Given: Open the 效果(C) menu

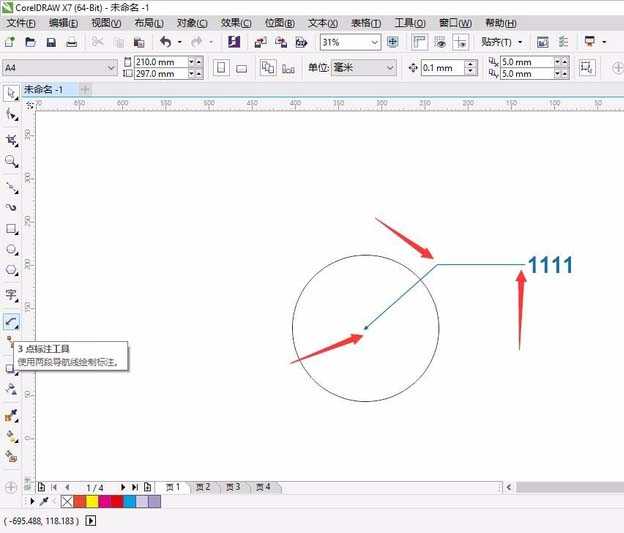Looking at the screenshot, I should [237, 23].
